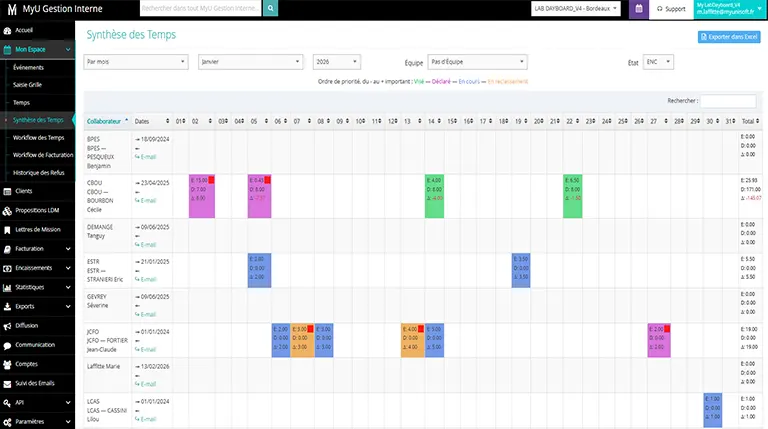The image size is (768, 429).
Task: Click the Encaissements sidebar icon
Action: tap(7, 268)
